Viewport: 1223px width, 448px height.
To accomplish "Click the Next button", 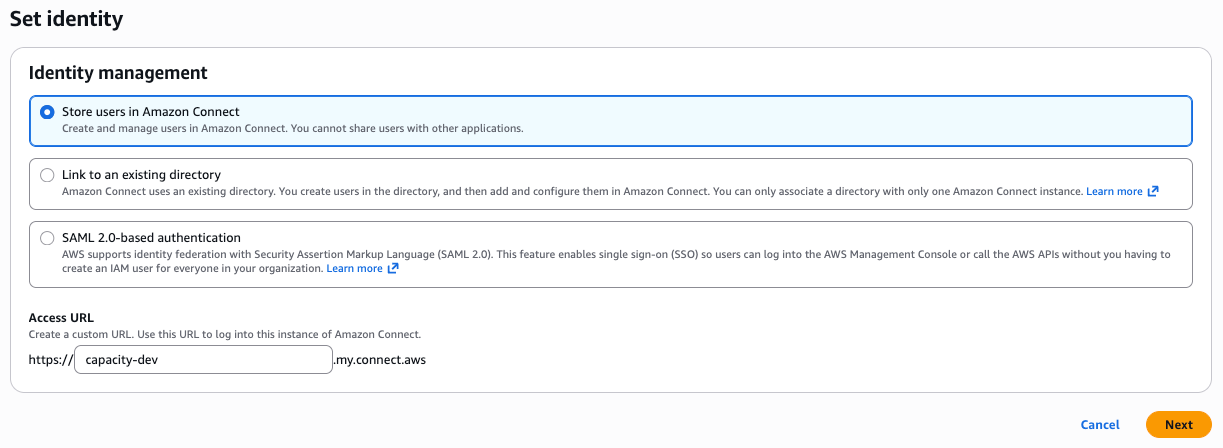I will point(1179,425).
